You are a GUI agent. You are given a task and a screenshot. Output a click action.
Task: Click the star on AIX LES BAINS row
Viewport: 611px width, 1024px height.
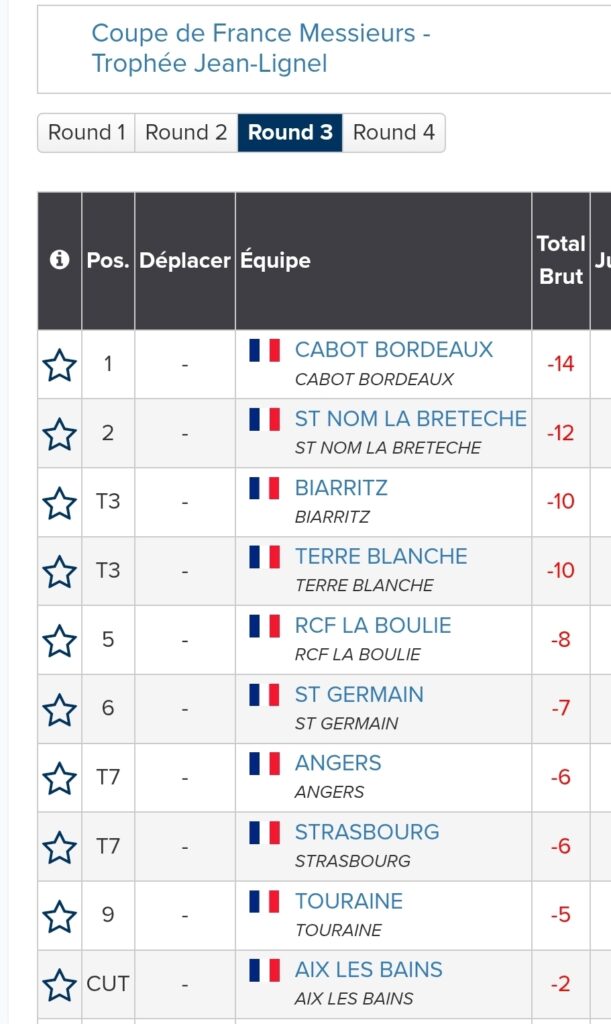[x=60, y=986]
